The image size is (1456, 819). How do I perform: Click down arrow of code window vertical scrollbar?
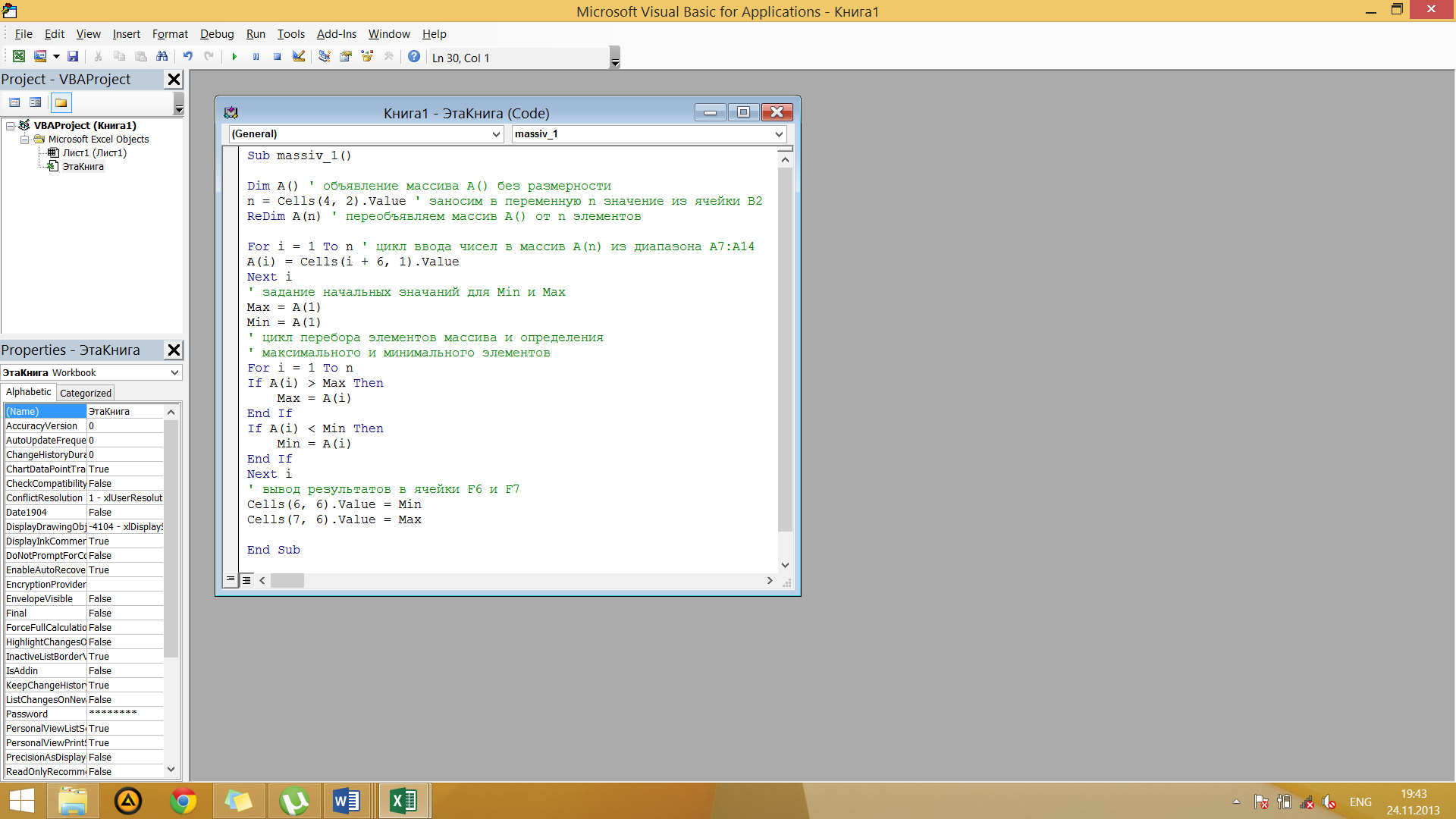(x=785, y=565)
